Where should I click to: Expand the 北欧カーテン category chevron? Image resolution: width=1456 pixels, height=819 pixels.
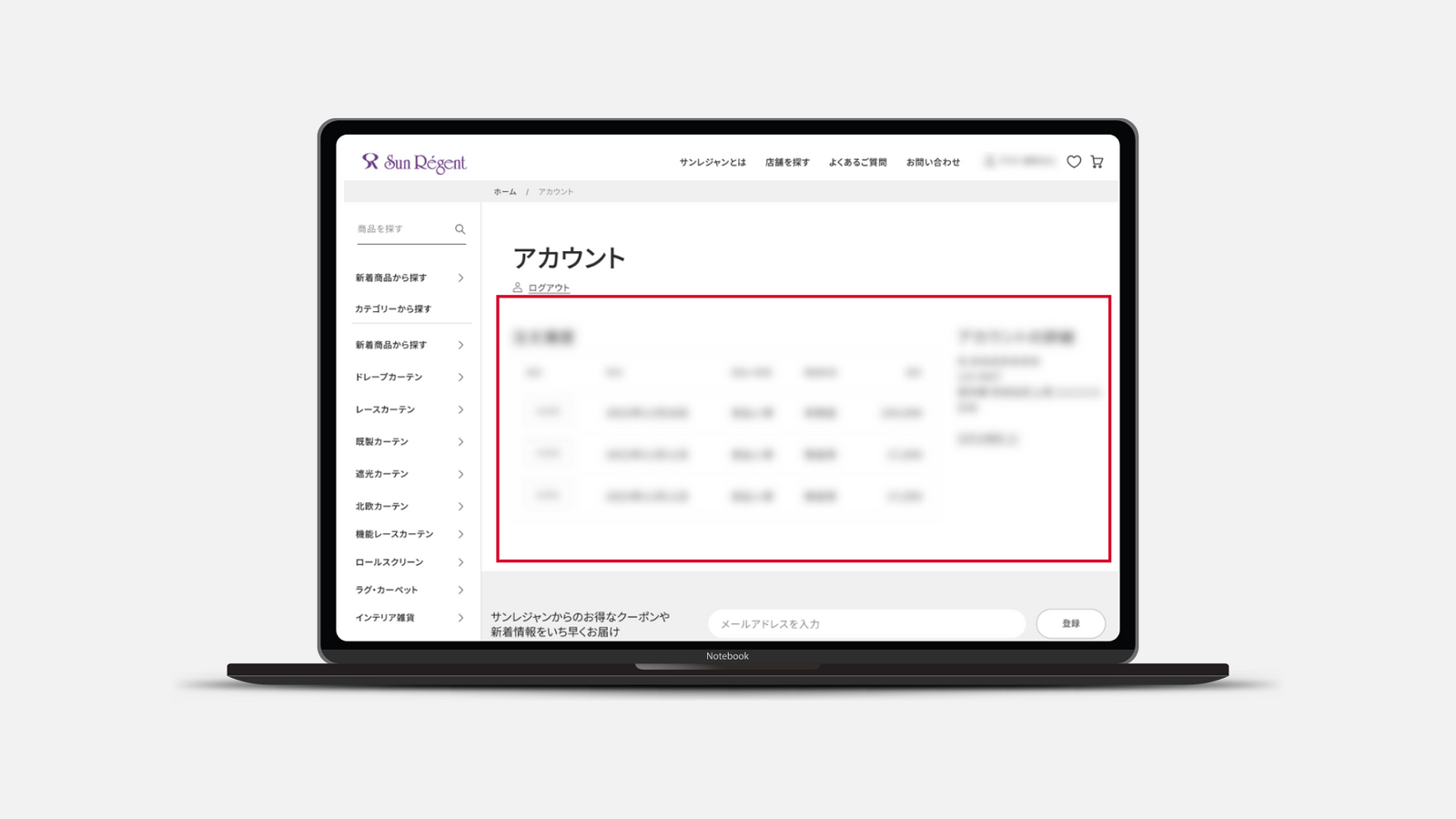[x=460, y=506]
